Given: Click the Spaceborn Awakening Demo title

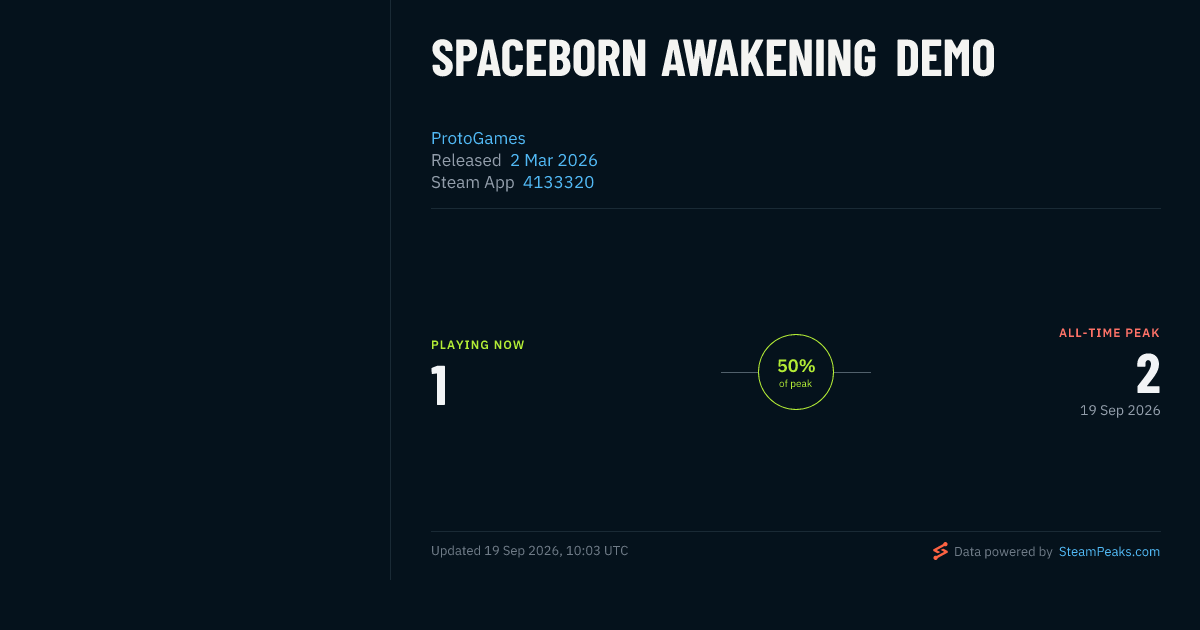Looking at the screenshot, I should click(713, 59).
